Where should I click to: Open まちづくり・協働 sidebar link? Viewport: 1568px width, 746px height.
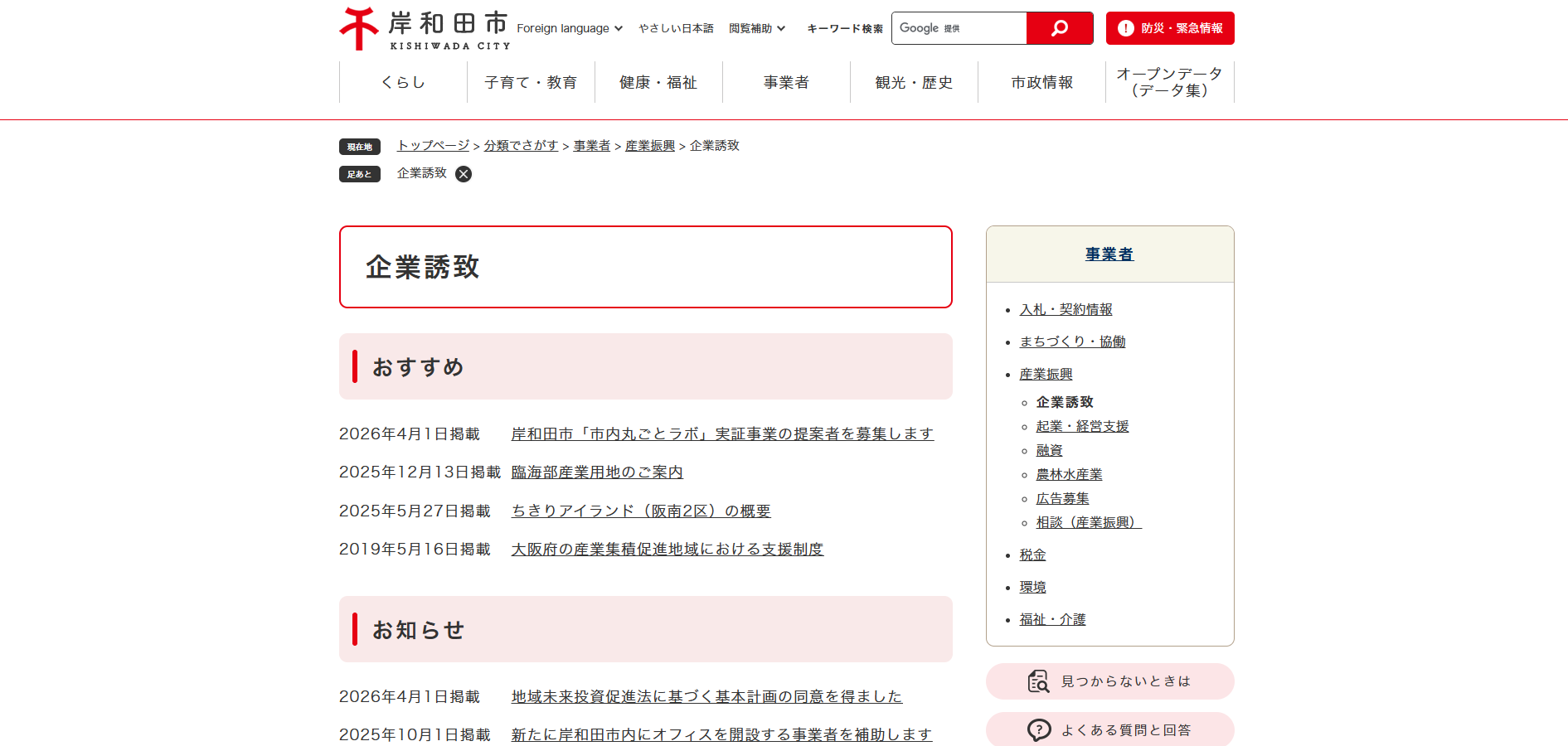(1072, 342)
